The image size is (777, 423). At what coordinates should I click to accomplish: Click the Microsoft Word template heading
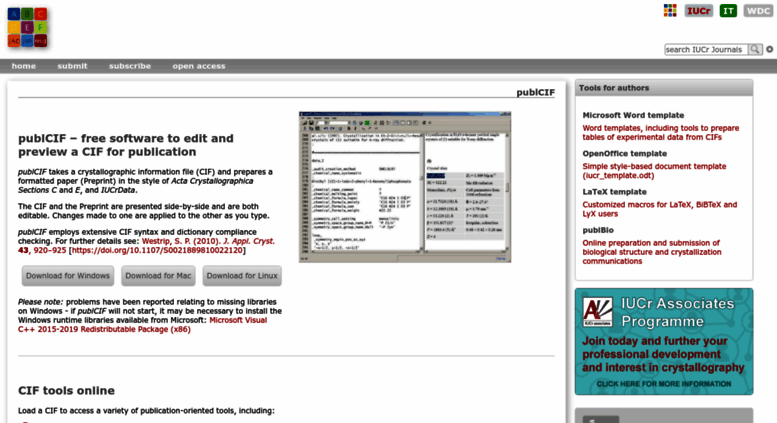click(633, 115)
